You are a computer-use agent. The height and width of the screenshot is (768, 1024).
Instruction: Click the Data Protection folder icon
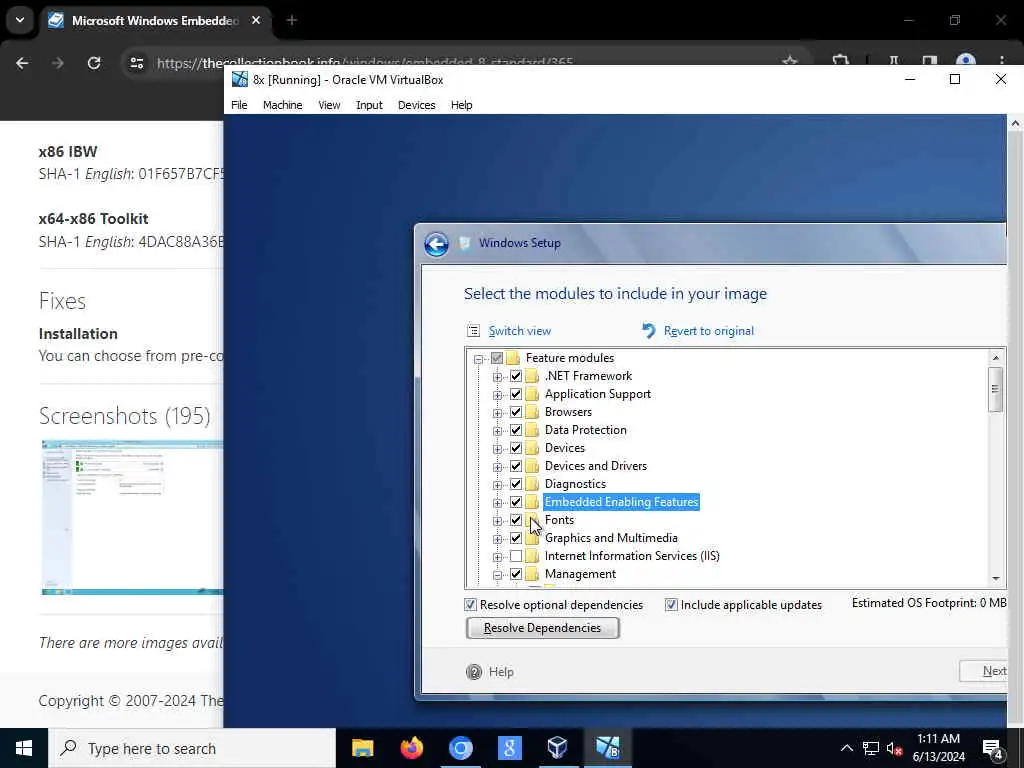coord(533,430)
